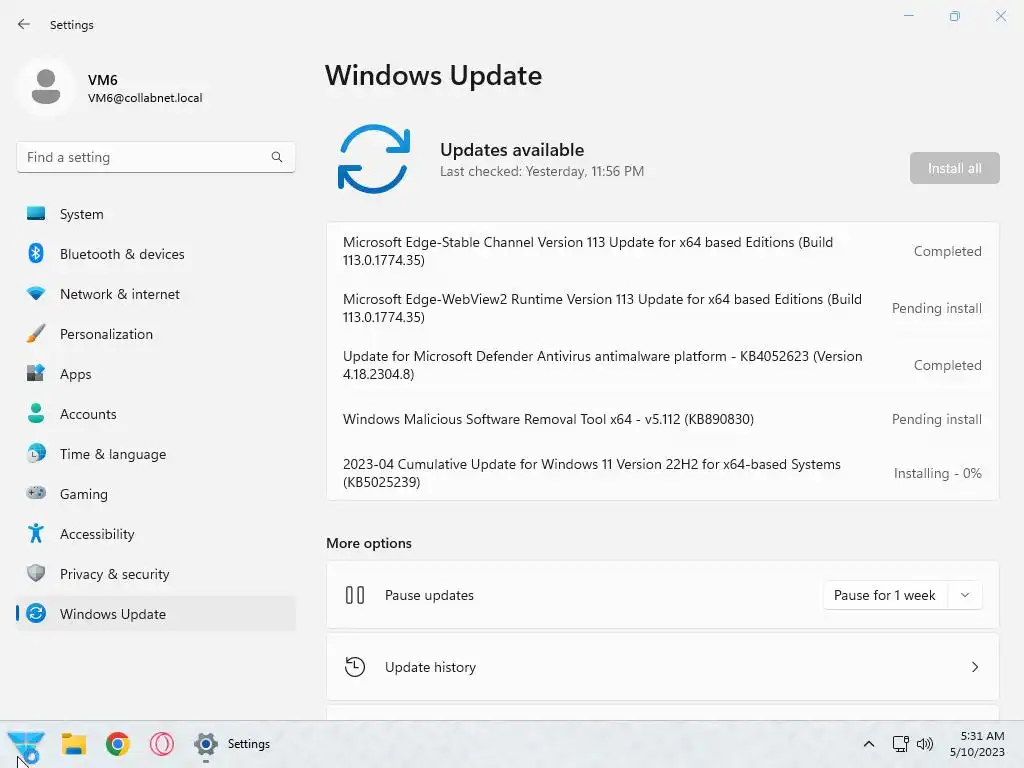Click the More options heading
The height and width of the screenshot is (768, 1024).
tap(368, 543)
